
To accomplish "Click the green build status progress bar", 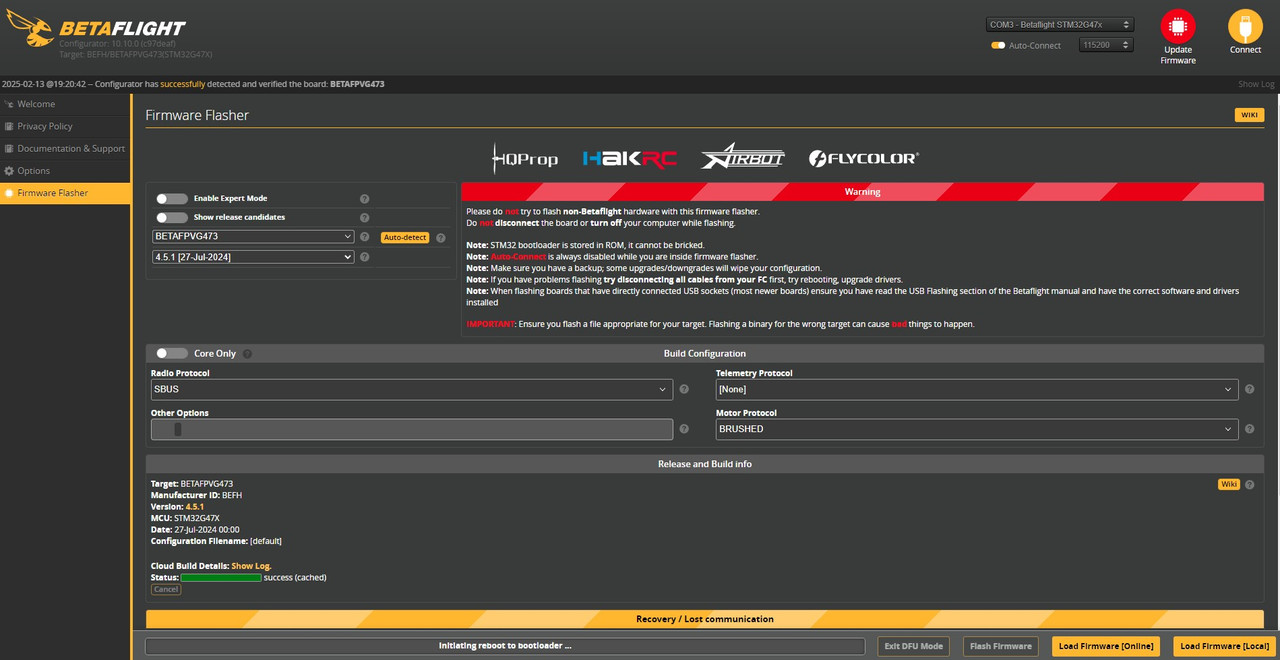I will coord(221,578).
